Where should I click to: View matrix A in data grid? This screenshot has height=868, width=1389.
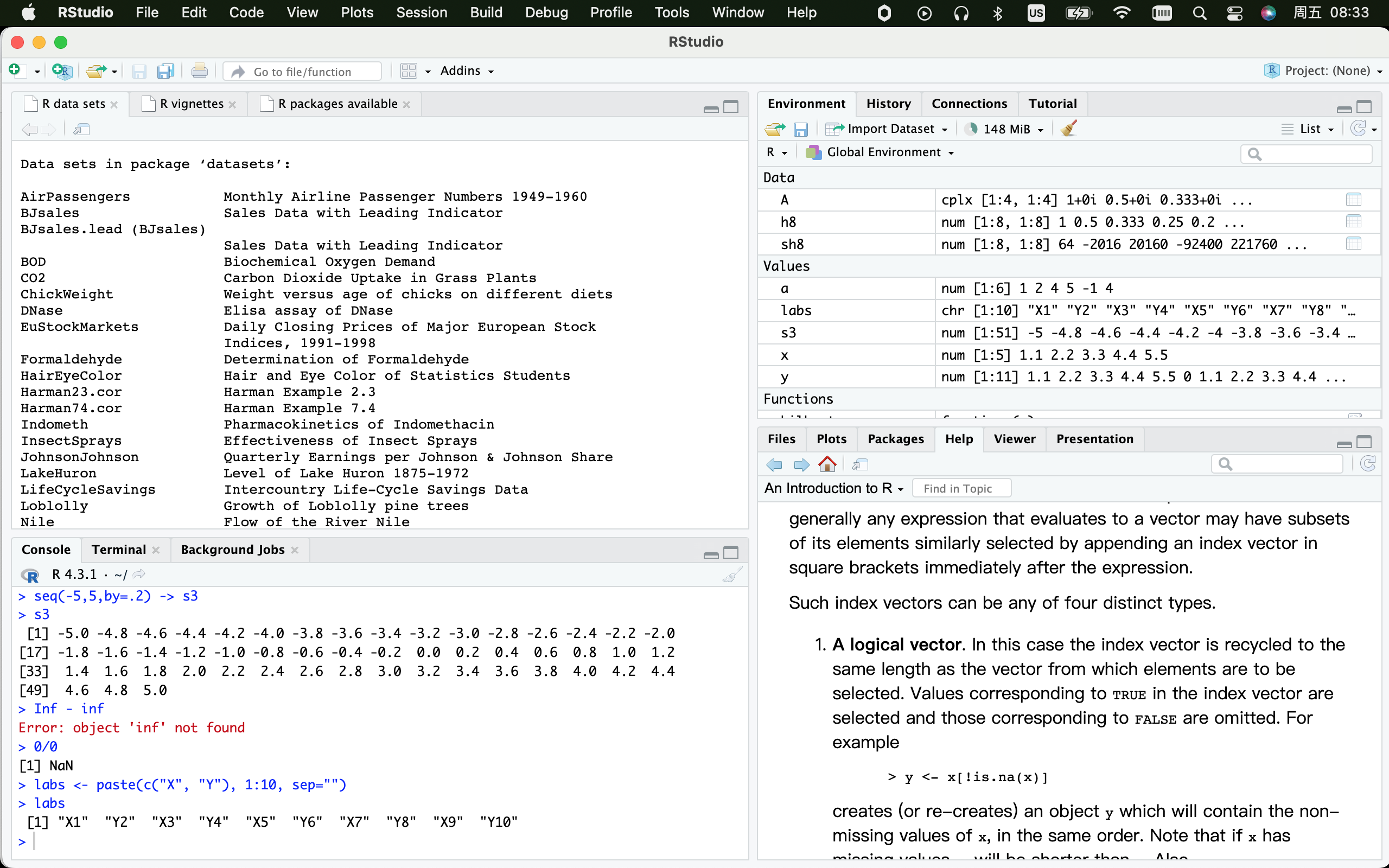(1353, 200)
